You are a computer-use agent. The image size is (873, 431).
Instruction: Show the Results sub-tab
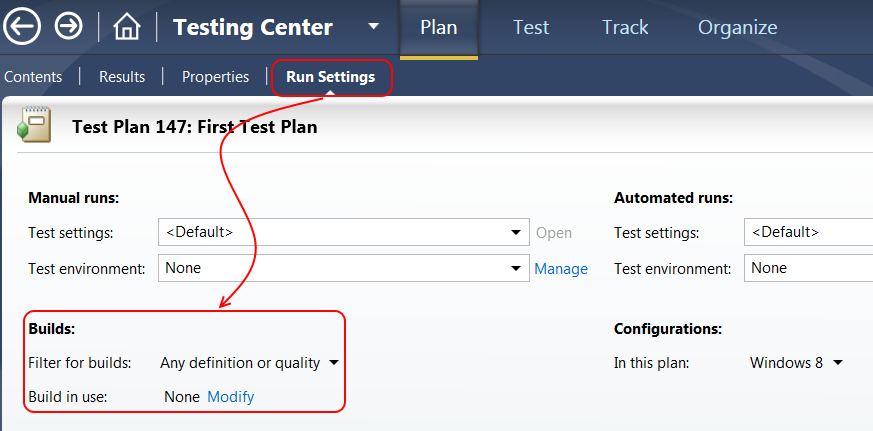tap(122, 77)
